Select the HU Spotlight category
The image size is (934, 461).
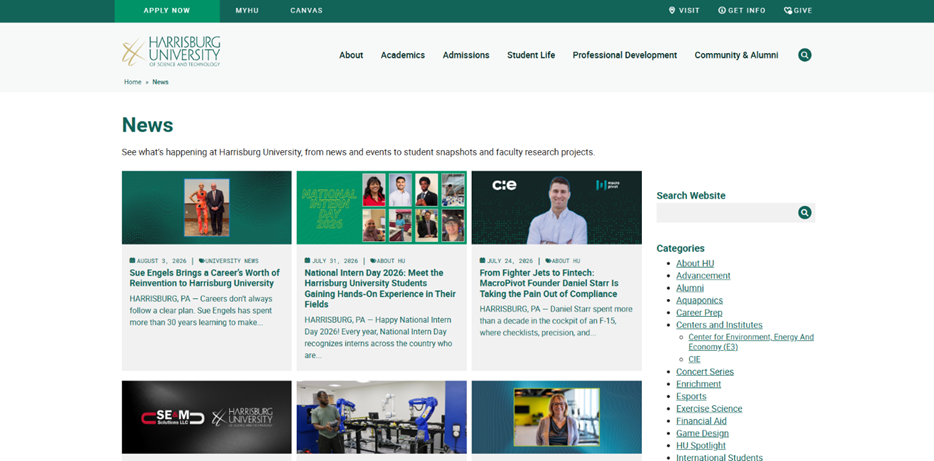pyautogui.click(x=700, y=446)
